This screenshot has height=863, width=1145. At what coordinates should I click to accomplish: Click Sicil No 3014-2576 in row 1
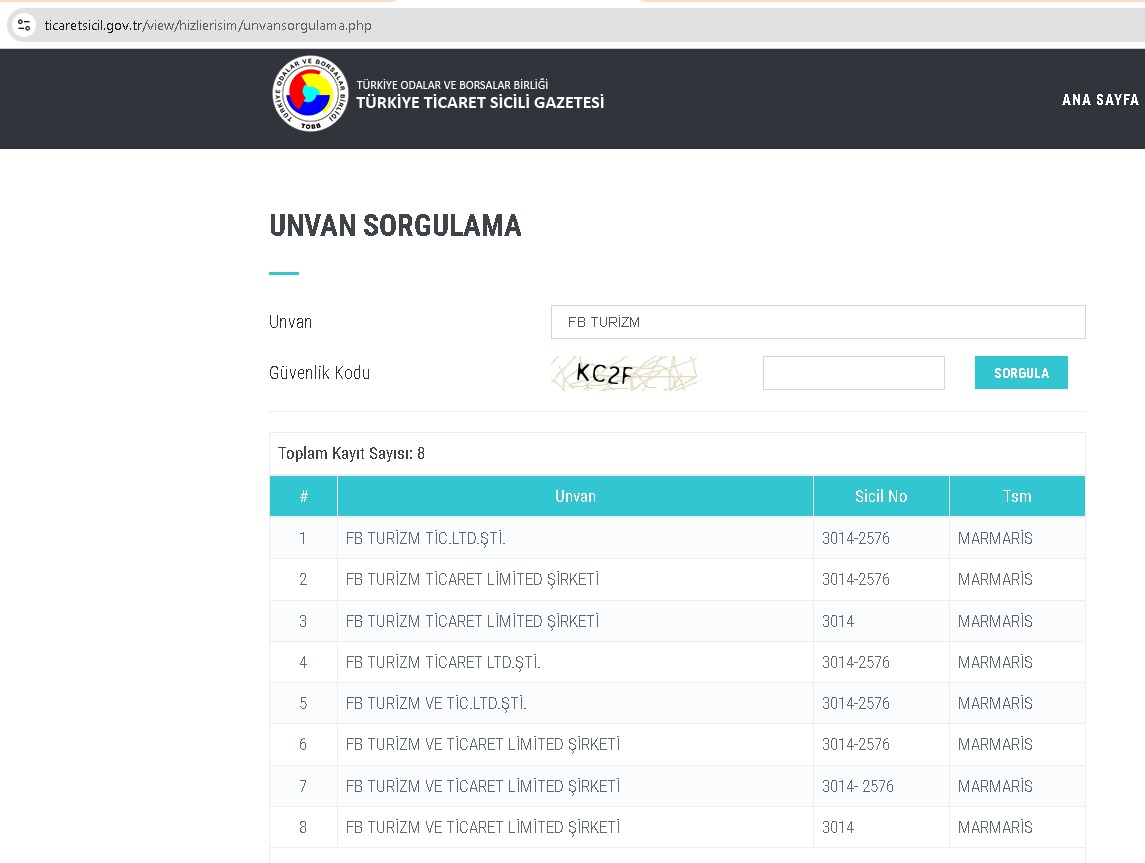(x=856, y=538)
